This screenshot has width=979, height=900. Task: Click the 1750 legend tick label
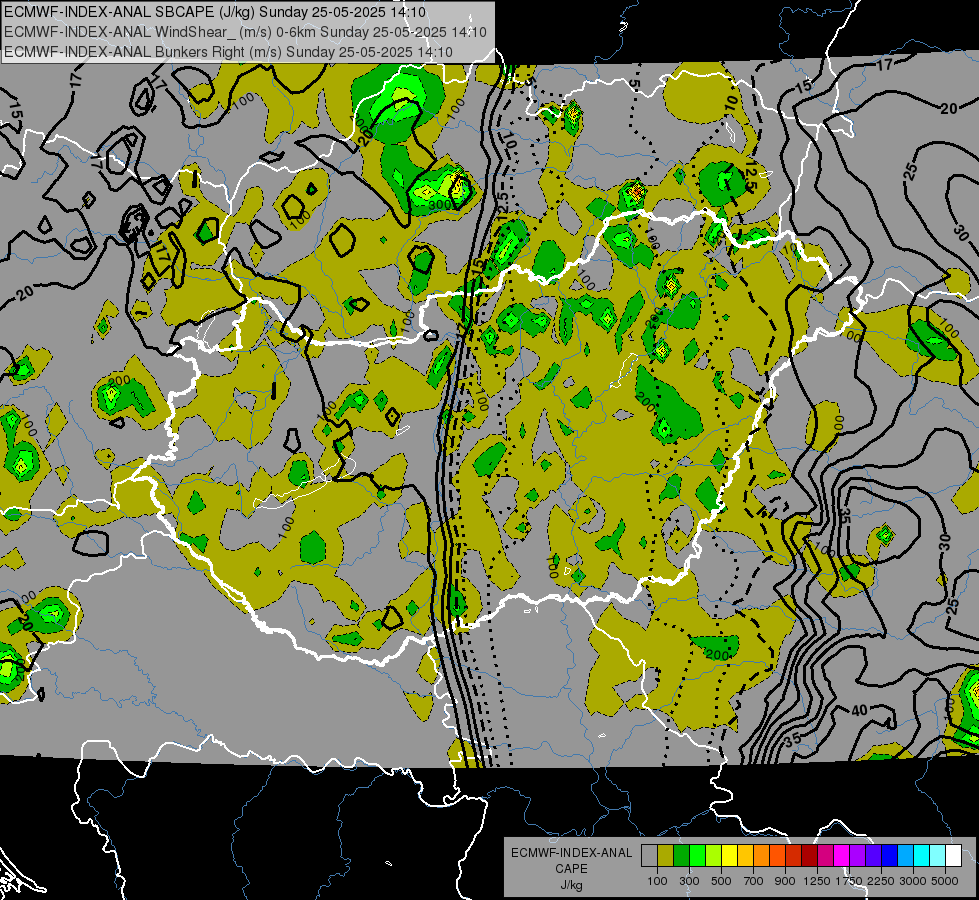pos(849,881)
